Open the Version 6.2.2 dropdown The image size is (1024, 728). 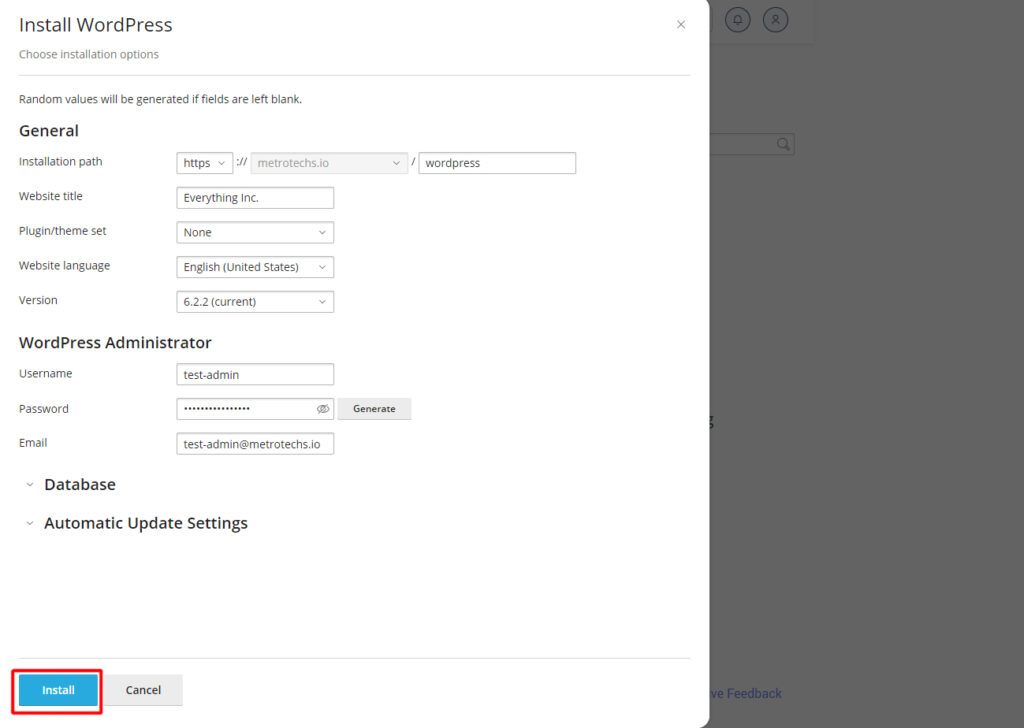click(x=255, y=302)
